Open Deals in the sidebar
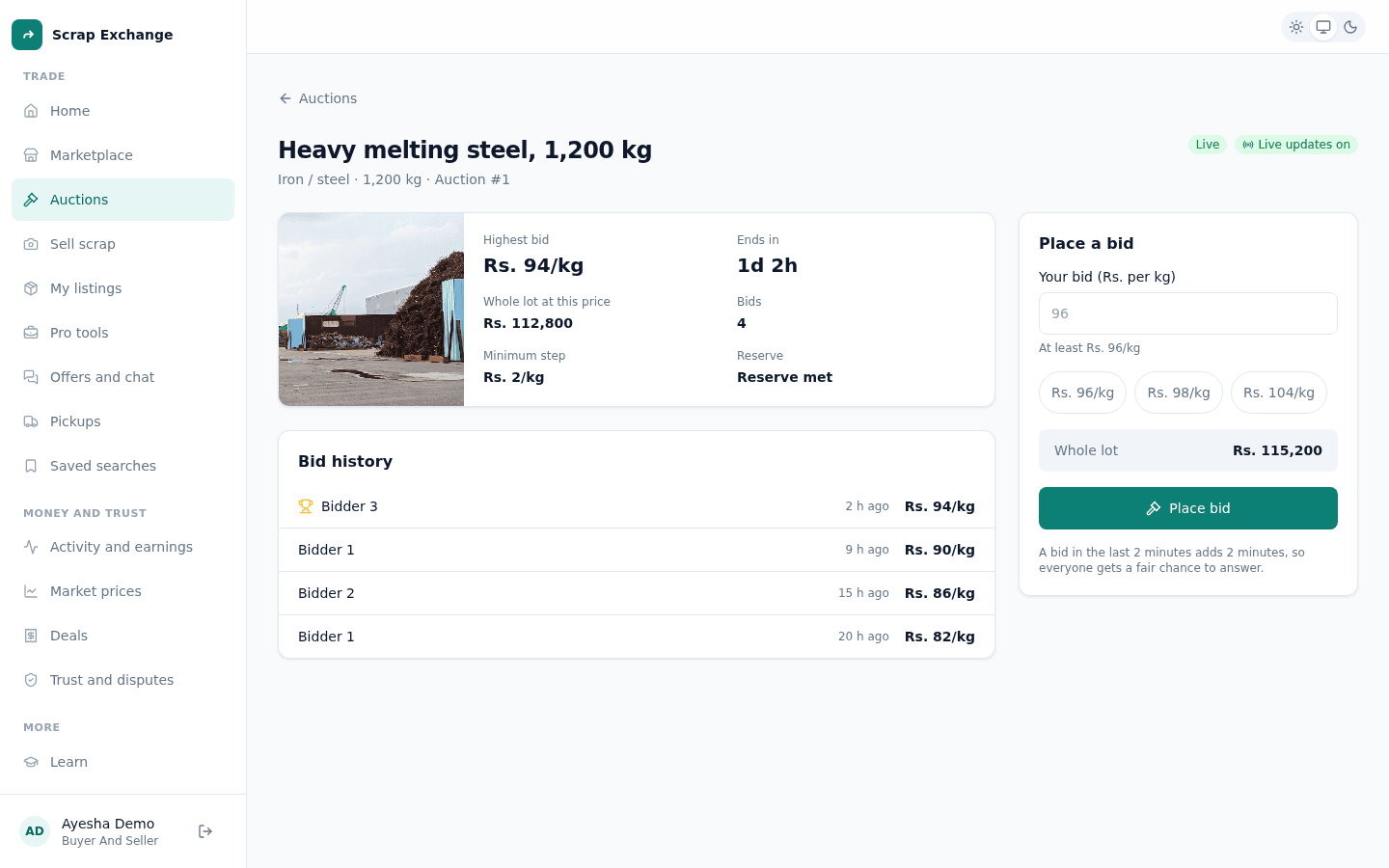The height and width of the screenshot is (868, 1389). tap(123, 636)
